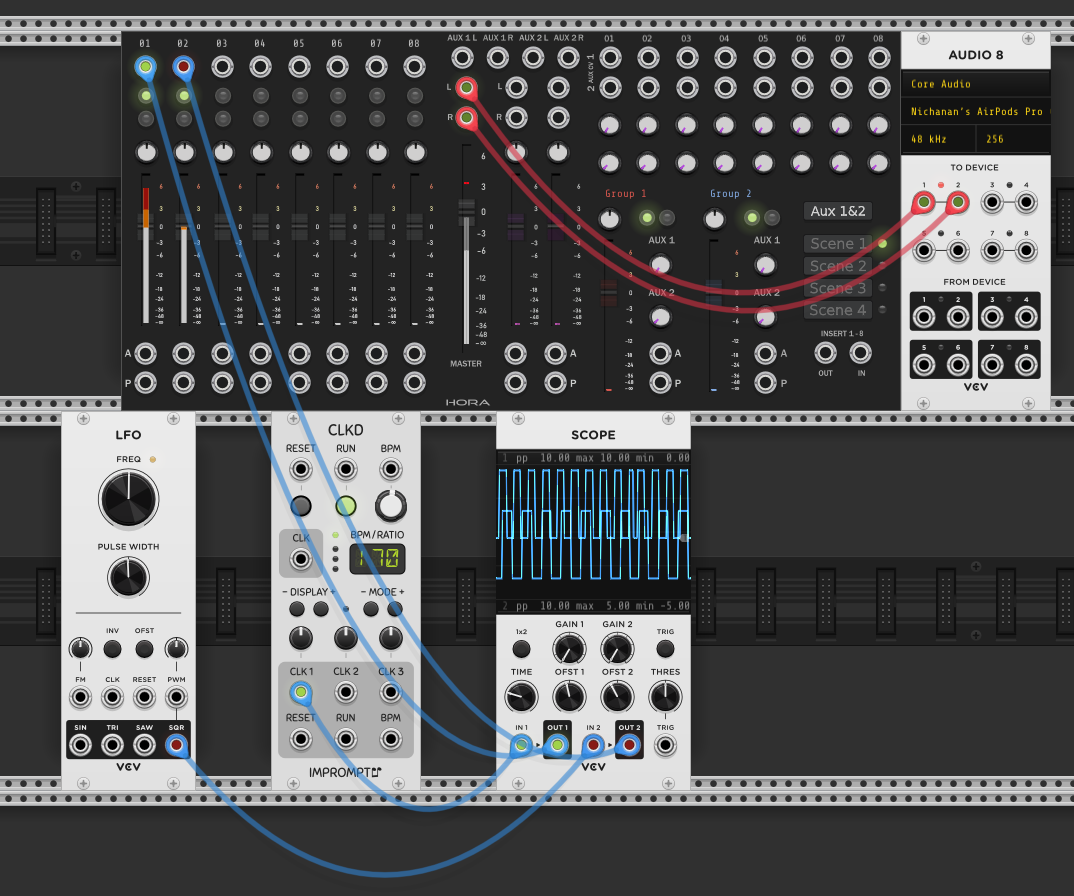The width and height of the screenshot is (1074, 896).
Task: Click the Scope TIME knob
Action: tap(521, 697)
